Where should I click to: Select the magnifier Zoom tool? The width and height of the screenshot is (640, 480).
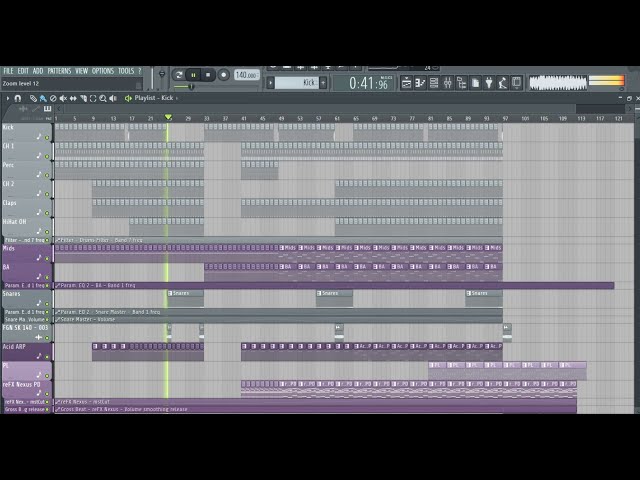click(103, 98)
